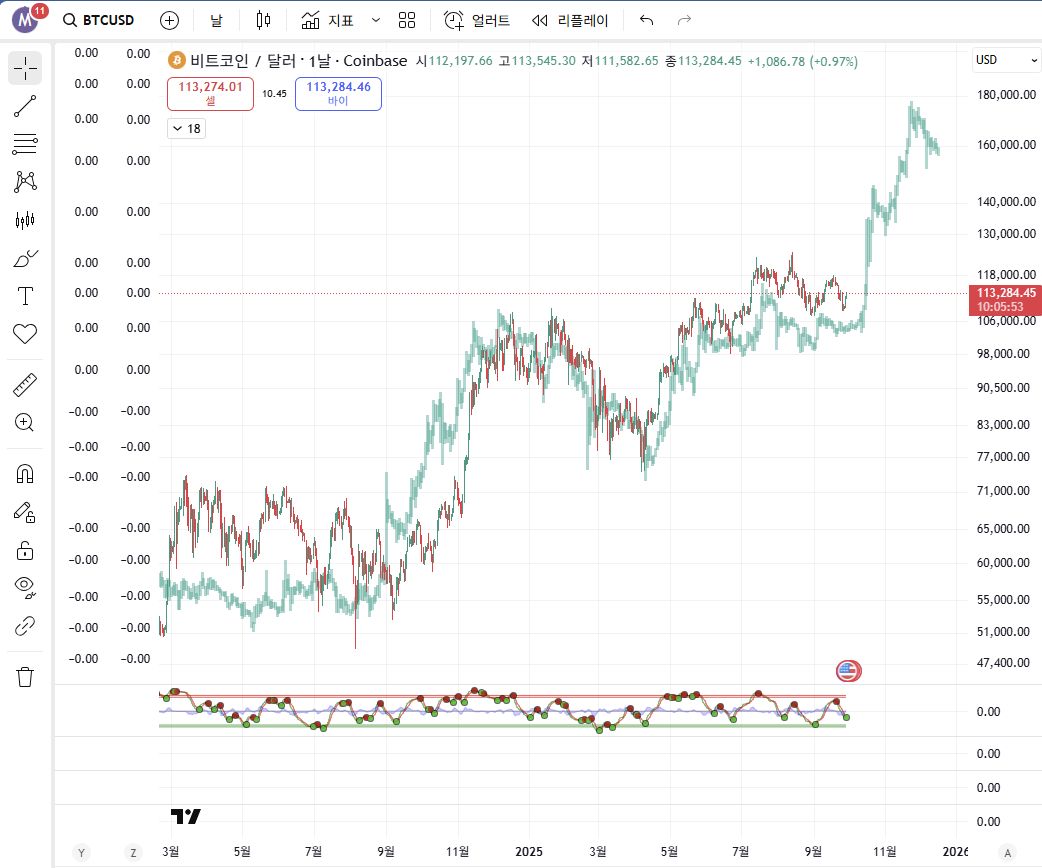Collapse the indicator legend showing 18
The width and height of the screenshot is (1042, 868).
point(186,128)
